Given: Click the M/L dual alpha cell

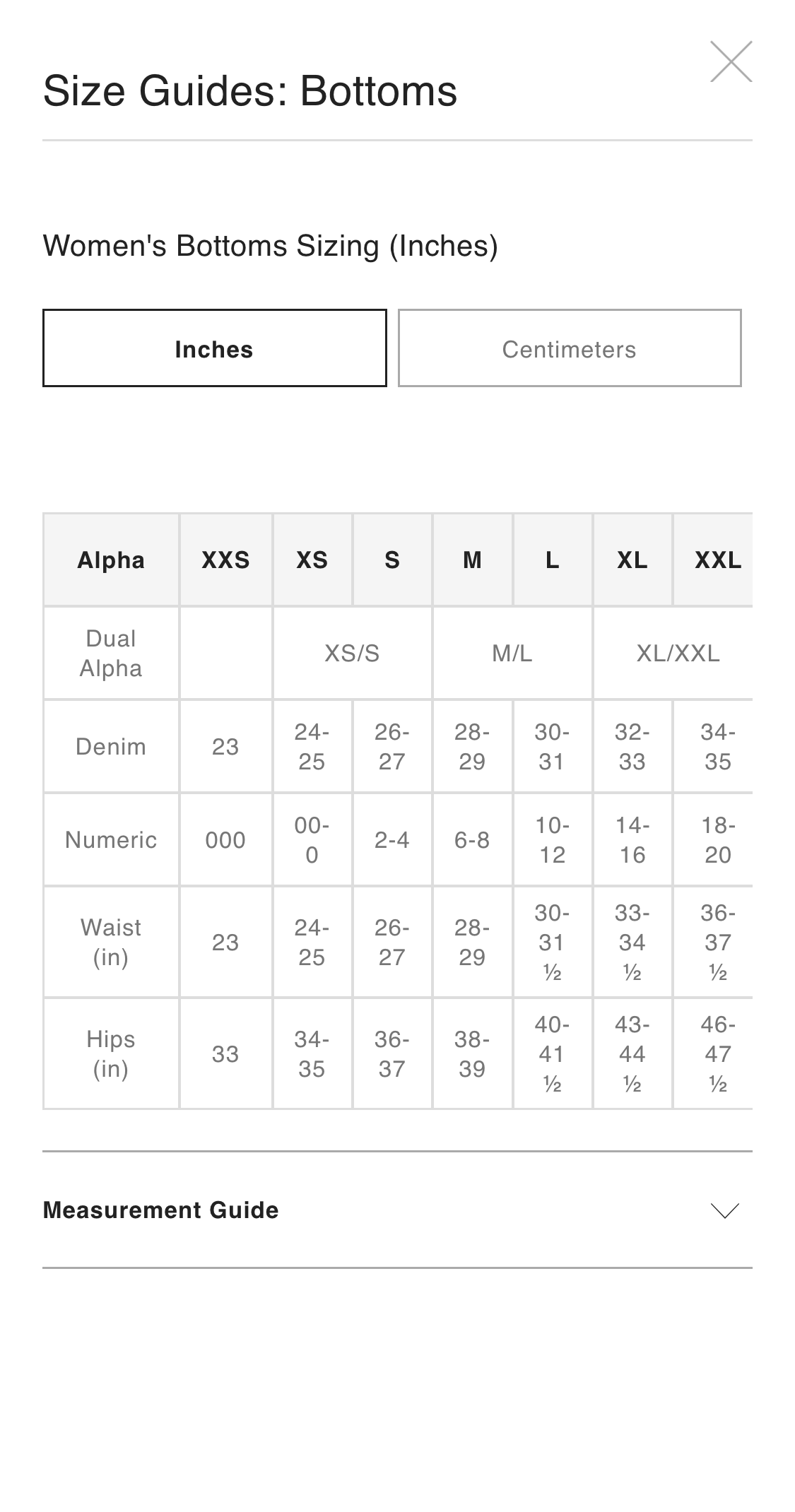Looking at the screenshot, I should pyautogui.click(x=512, y=652).
